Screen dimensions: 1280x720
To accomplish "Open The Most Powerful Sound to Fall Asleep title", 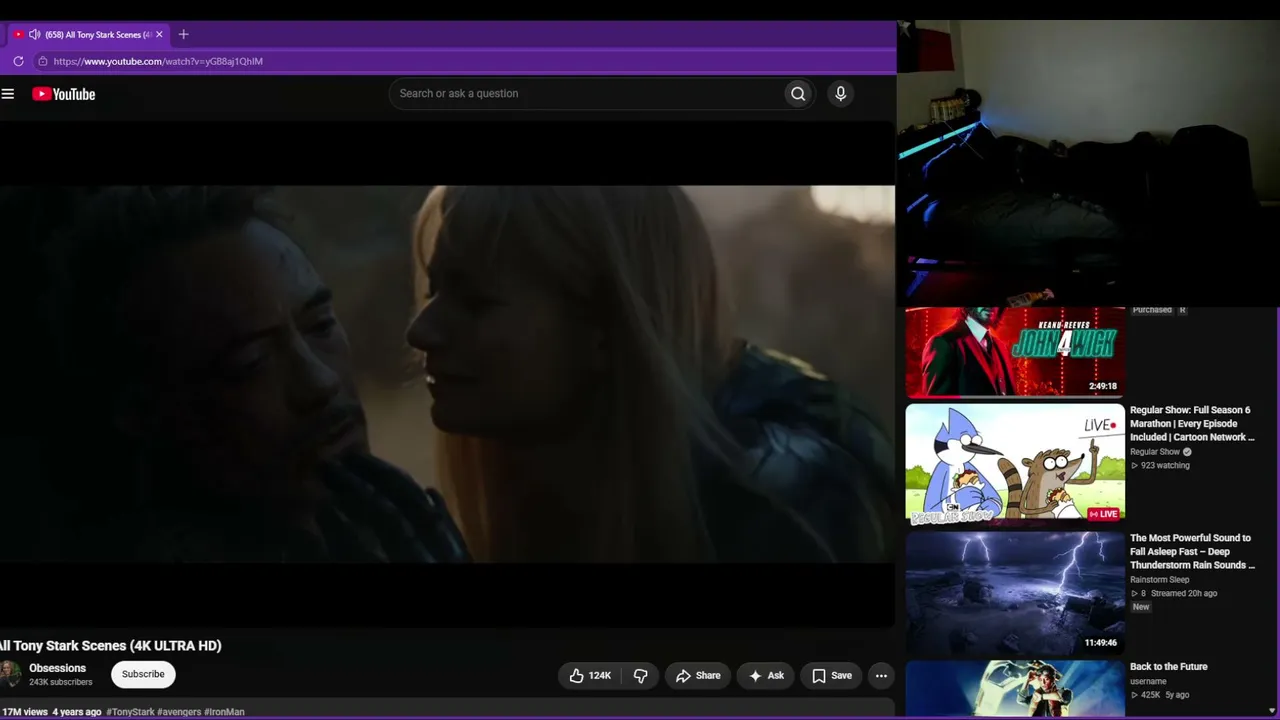I will click(1192, 552).
